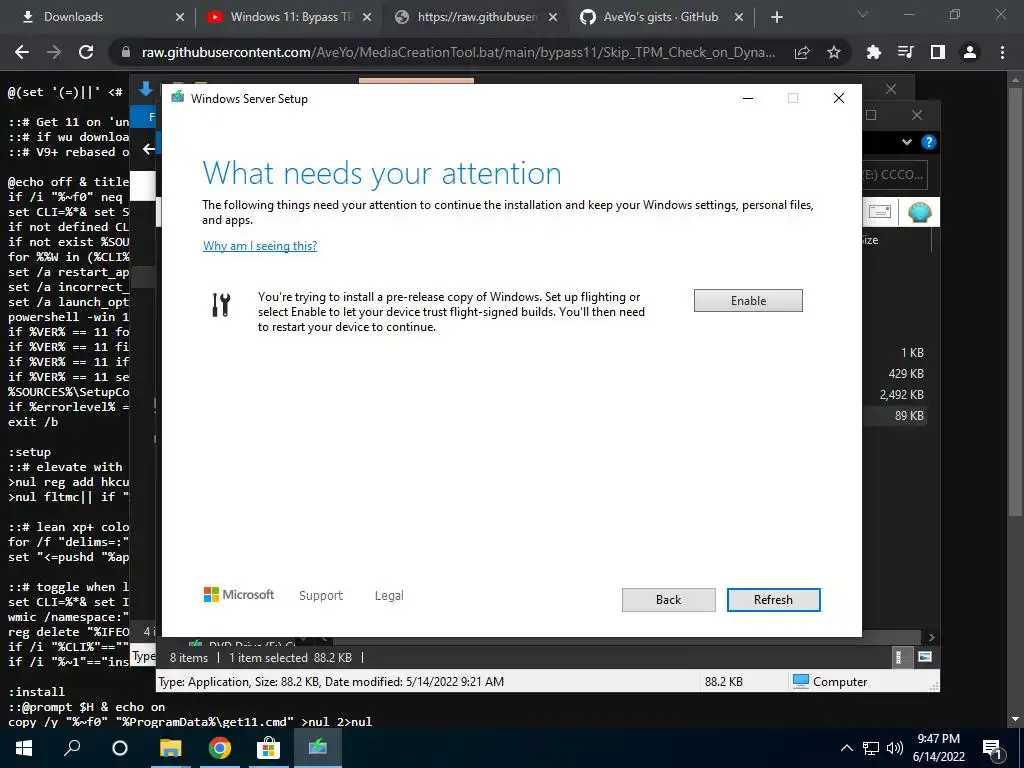
Task: Open the Legal link in Setup
Action: click(x=389, y=595)
